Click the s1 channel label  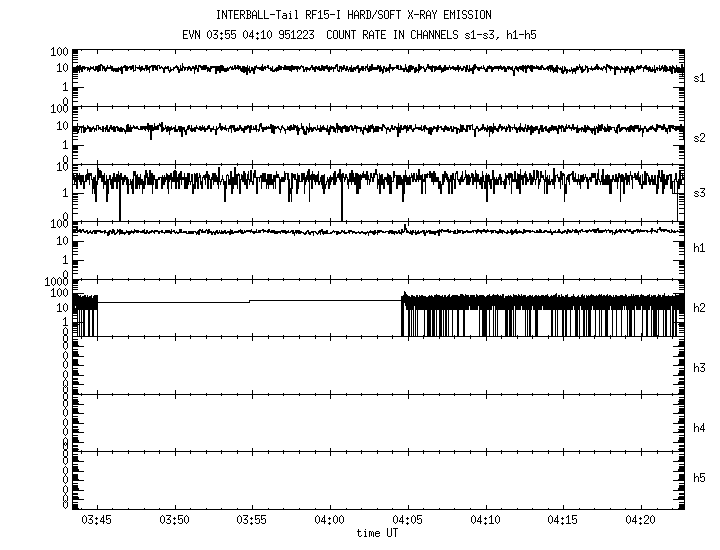tap(699, 77)
